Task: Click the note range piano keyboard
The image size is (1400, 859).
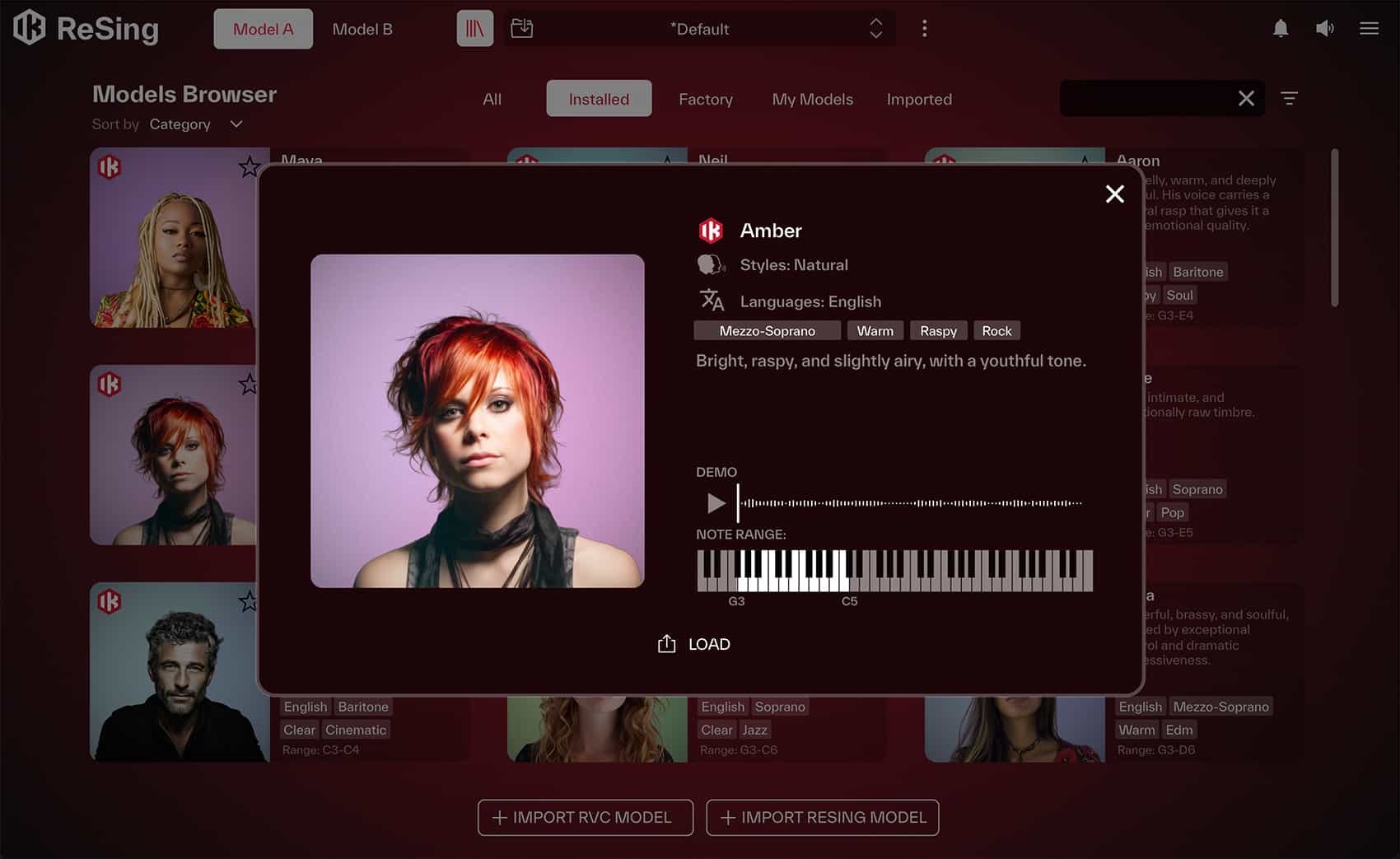Action: (x=895, y=571)
